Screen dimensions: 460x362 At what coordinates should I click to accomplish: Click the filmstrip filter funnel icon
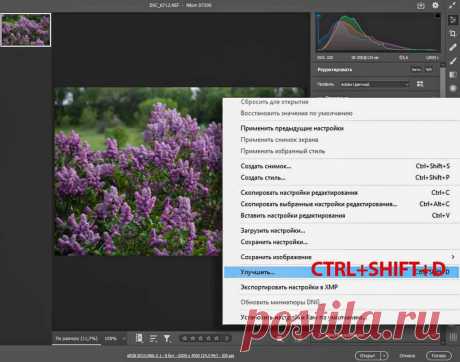coord(167,338)
